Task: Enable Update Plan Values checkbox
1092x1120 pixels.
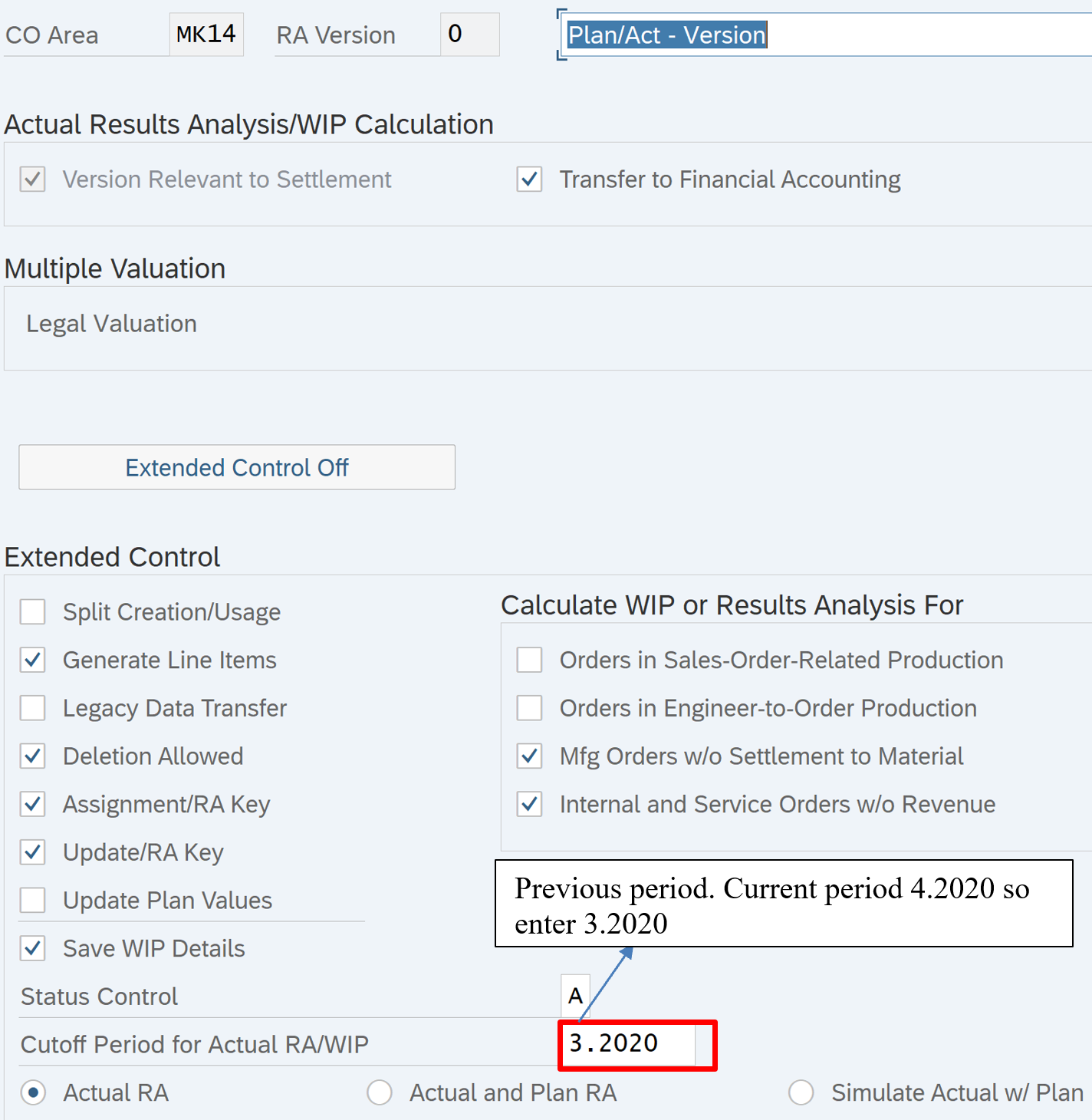Action: tap(33, 901)
